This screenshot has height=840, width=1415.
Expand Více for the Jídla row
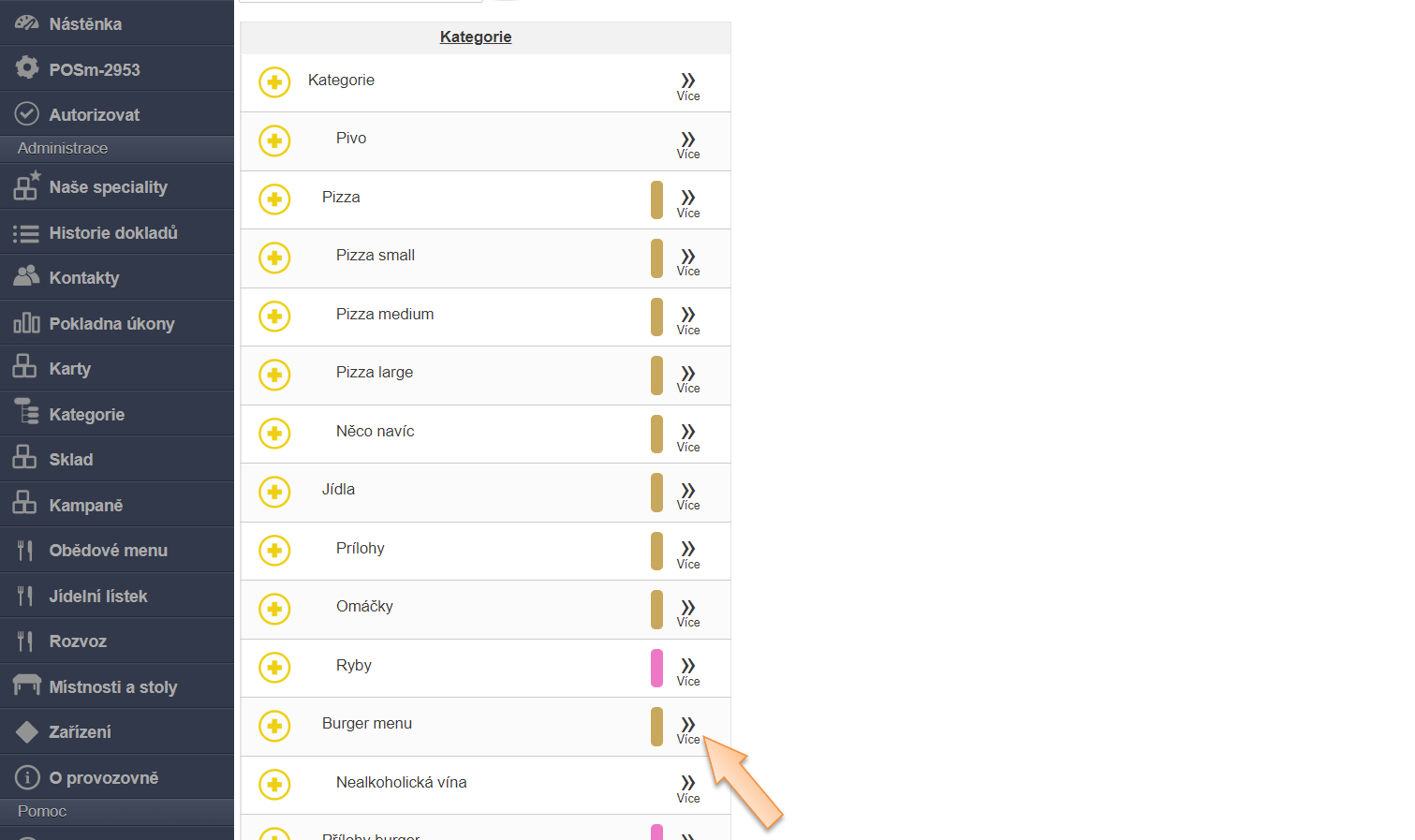coord(688,494)
